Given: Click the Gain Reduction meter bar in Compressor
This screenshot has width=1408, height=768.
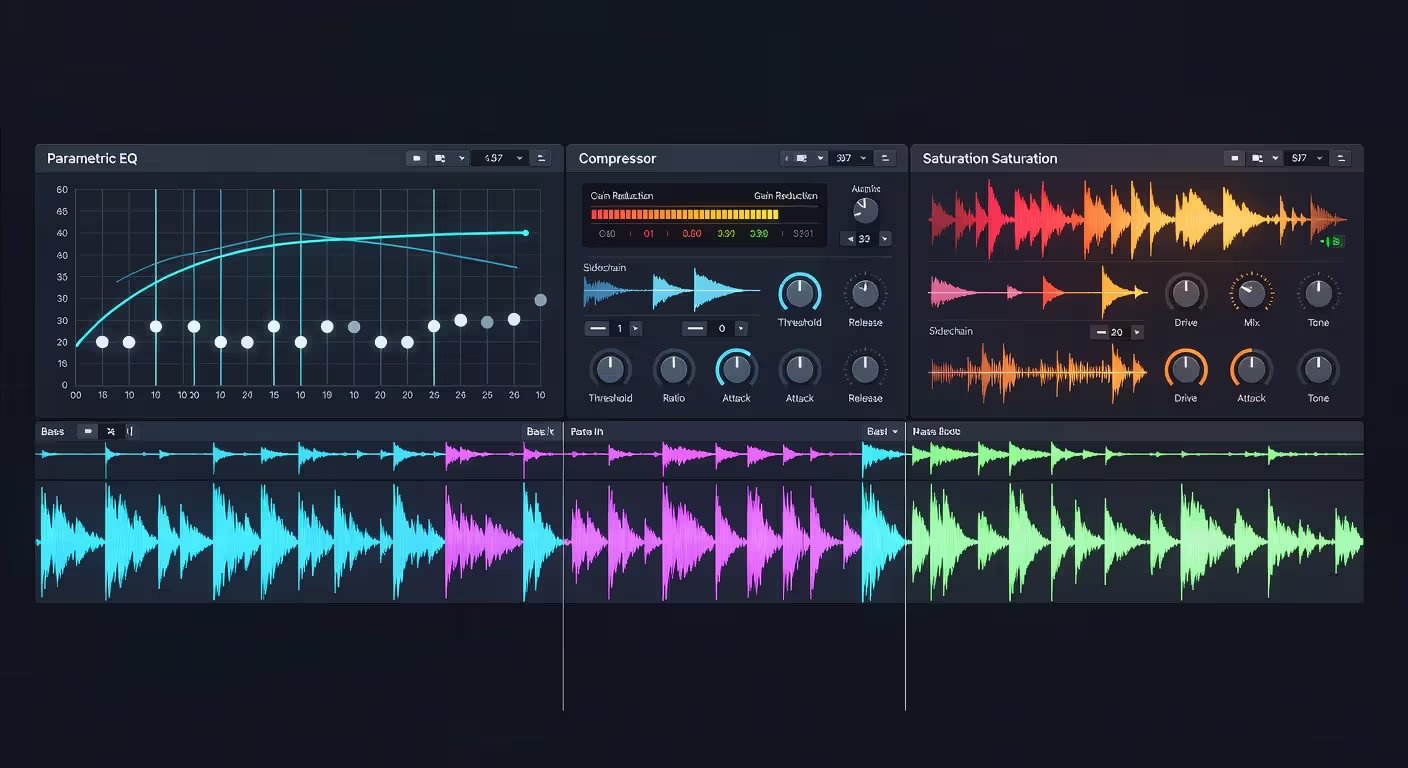Looking at the screenshot, I should point(685,214).
